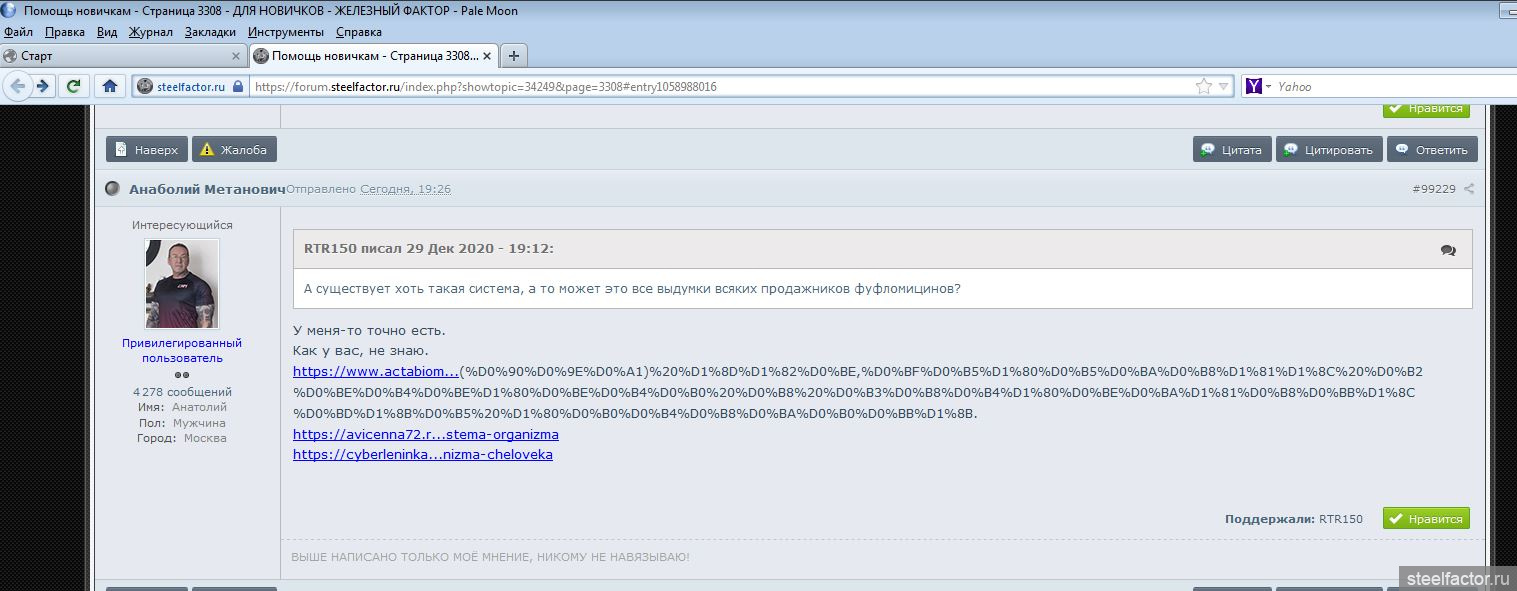Viewport: 1517px width, 591px height.
Task: Click the Интересующийся user title
Action: point(182,226)
